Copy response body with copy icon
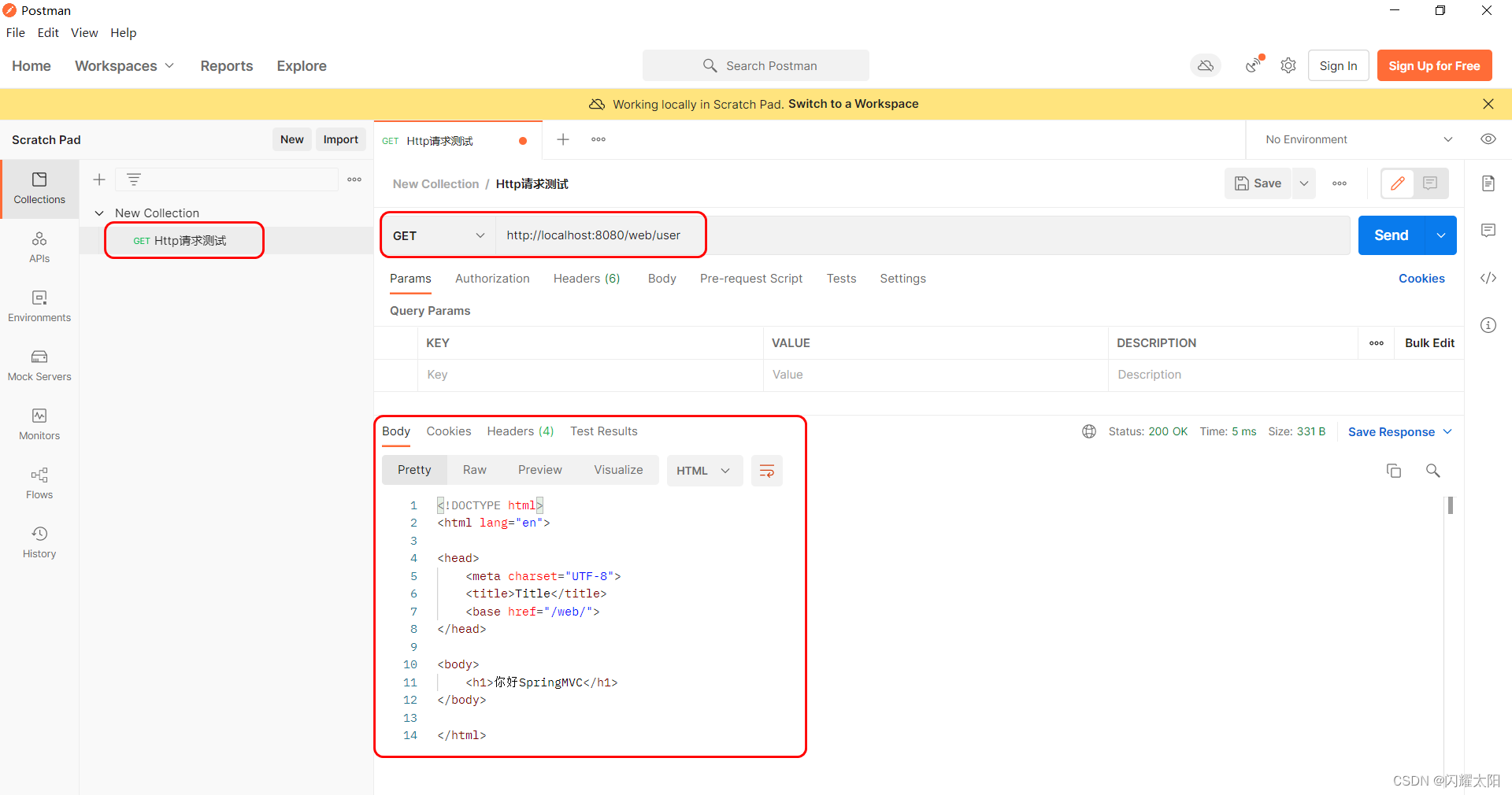This screenshot has width=1512, height=795. [x=1394, y=471]
